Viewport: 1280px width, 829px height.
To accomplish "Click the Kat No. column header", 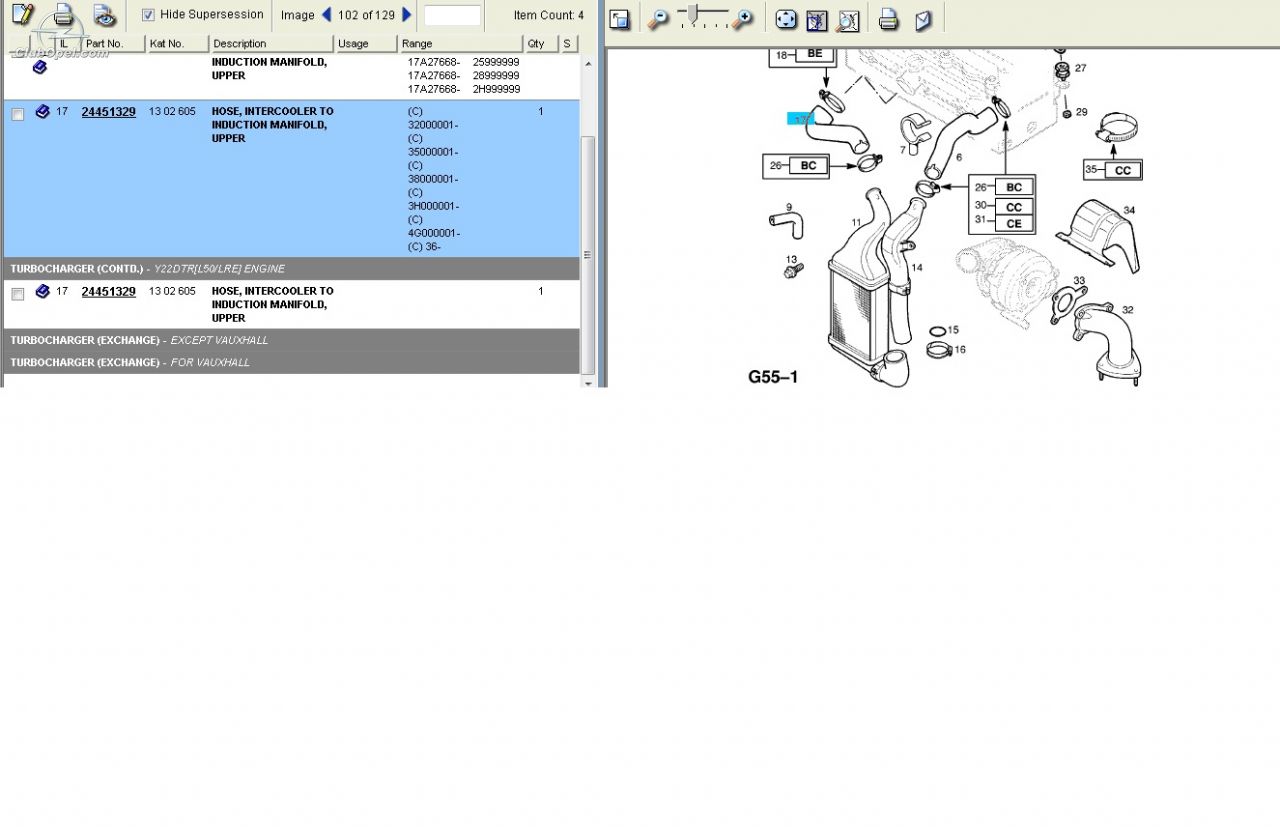I will tap(177, 44).
